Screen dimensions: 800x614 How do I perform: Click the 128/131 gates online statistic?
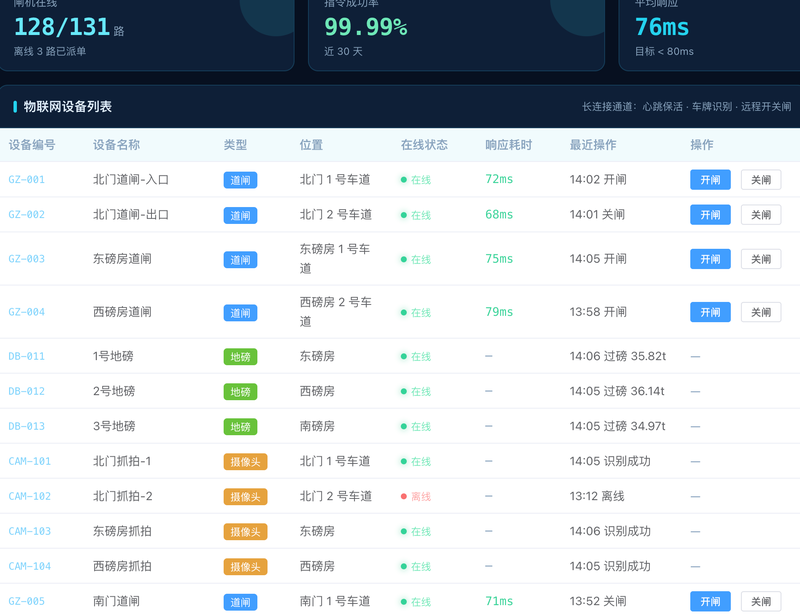(x=62, y=27)
